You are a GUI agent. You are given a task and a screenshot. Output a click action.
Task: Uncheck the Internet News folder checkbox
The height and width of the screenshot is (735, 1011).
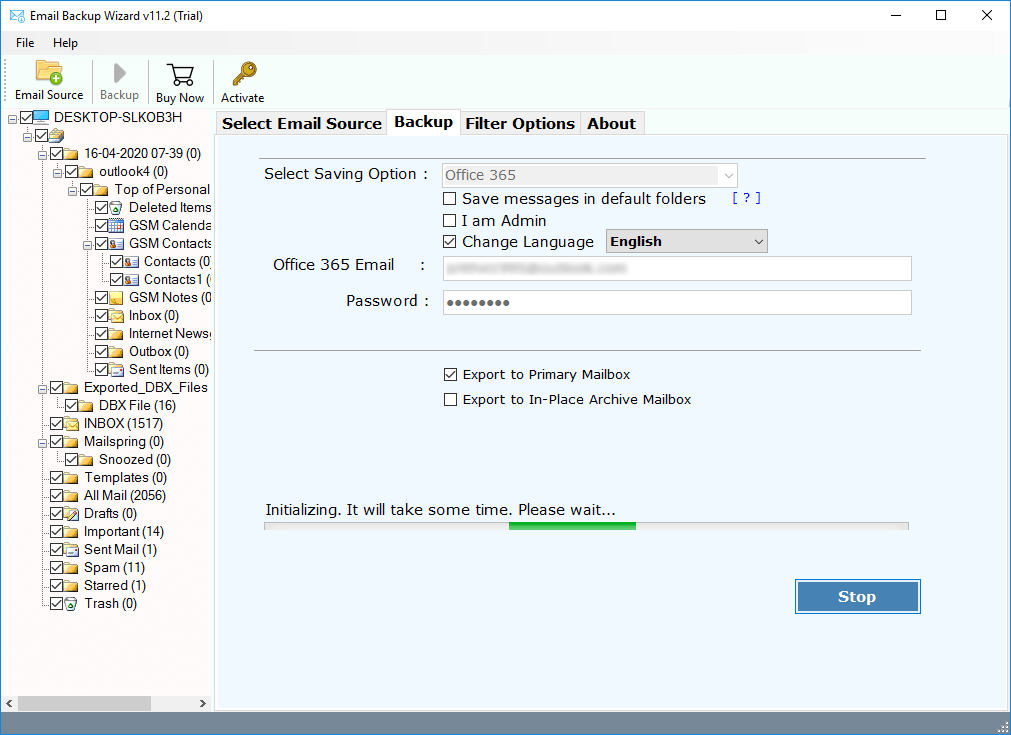[x=101, y=333]
